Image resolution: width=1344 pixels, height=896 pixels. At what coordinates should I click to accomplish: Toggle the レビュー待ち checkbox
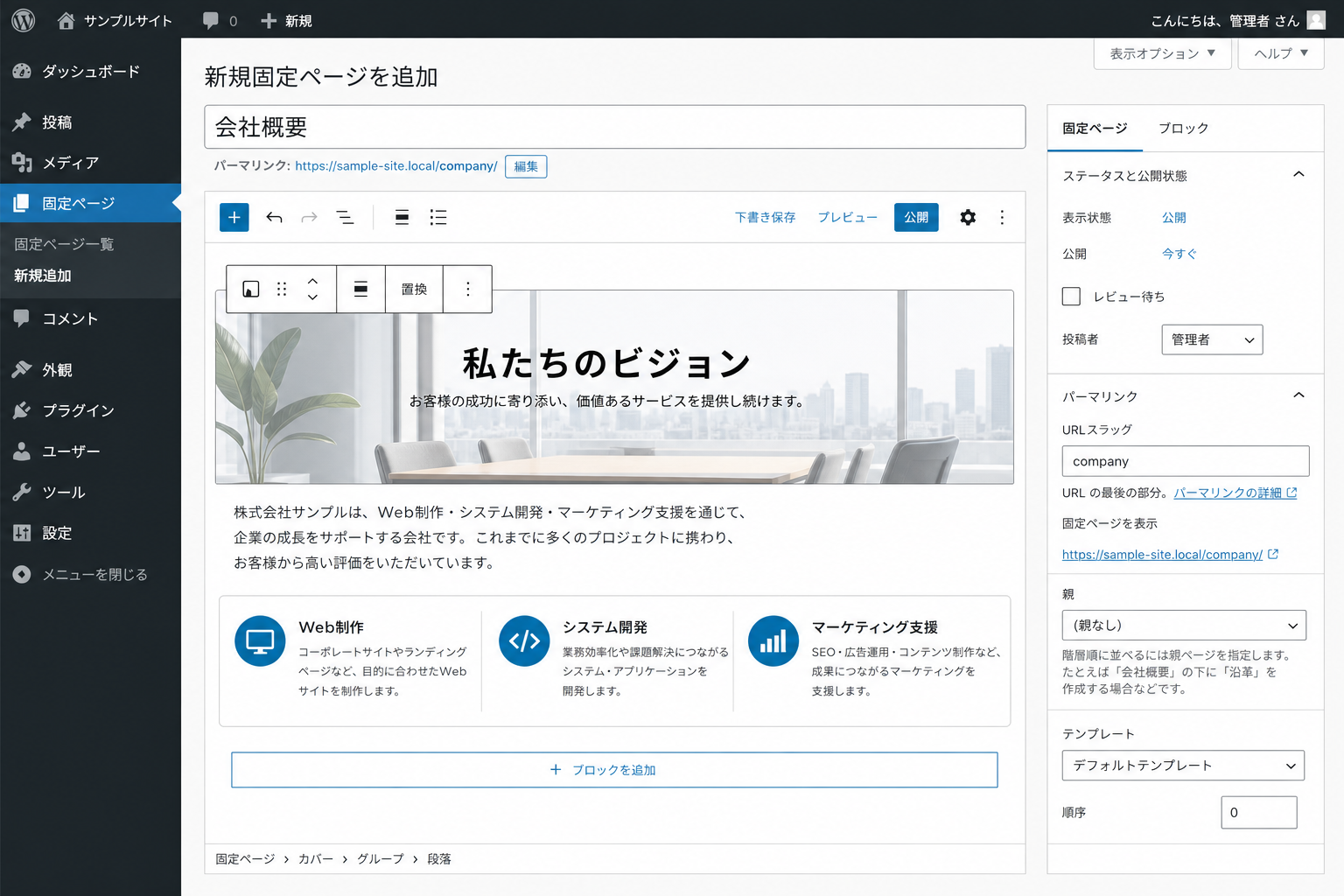[1071, 296]
